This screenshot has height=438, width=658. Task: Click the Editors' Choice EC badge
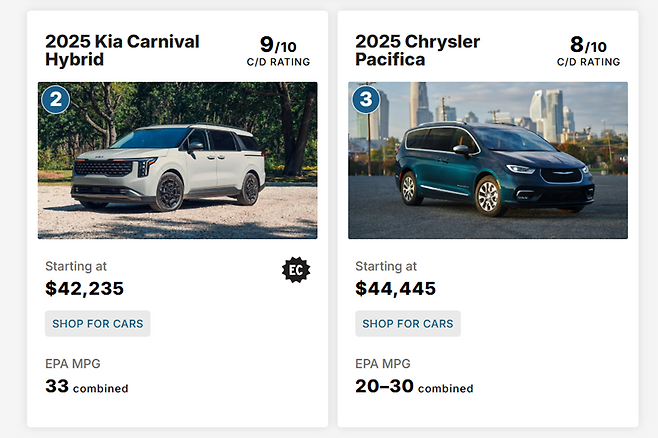point(296,270)
